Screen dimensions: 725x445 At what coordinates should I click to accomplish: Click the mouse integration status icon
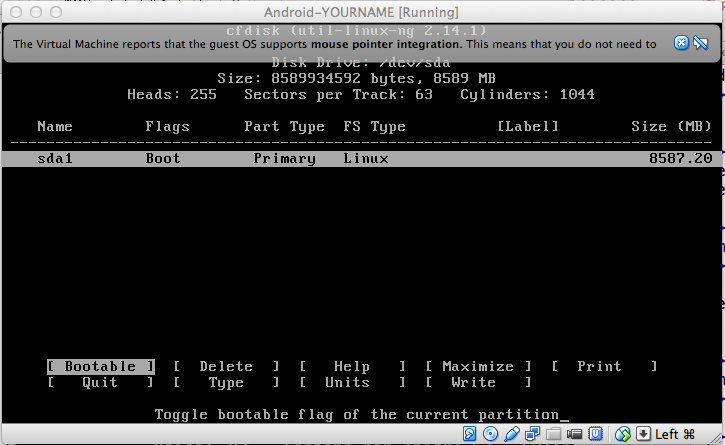623,434
